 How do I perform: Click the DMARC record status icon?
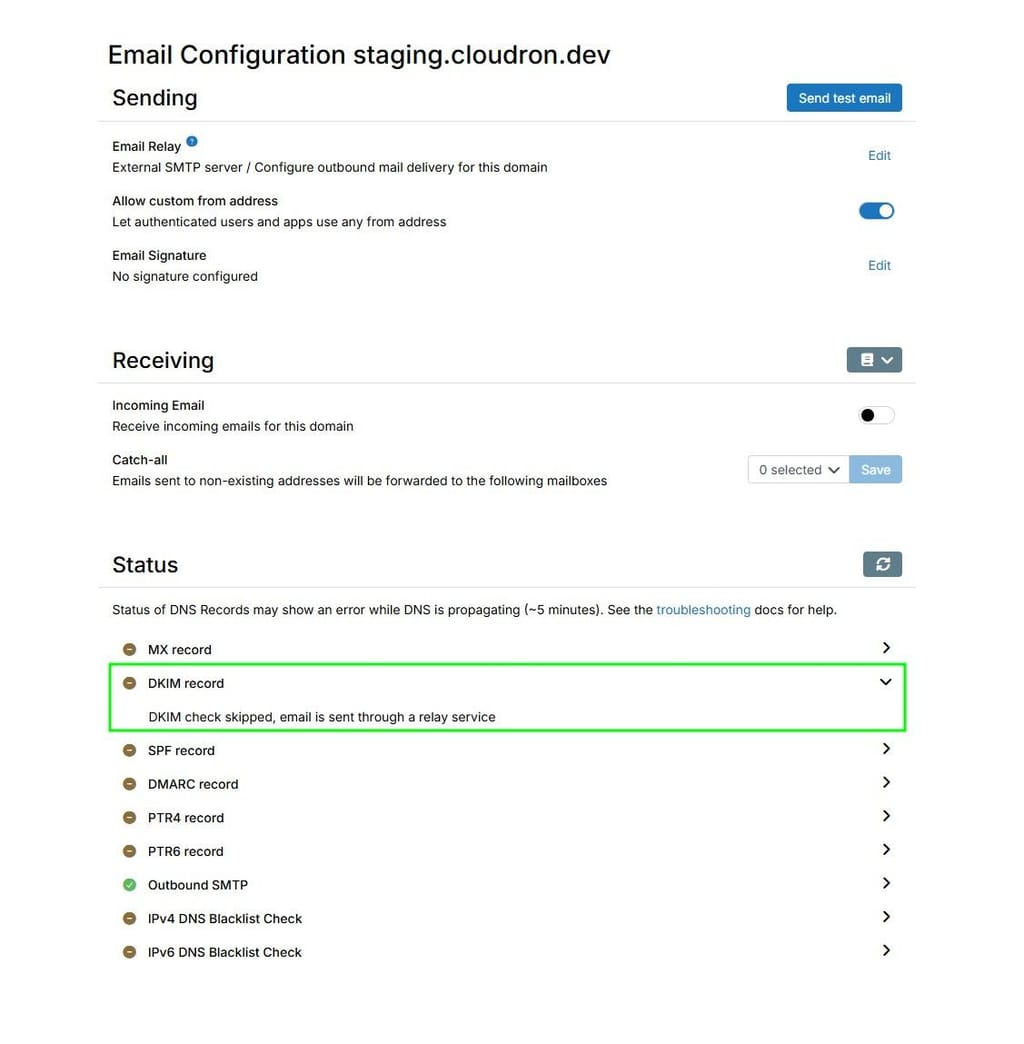[129, 784]
